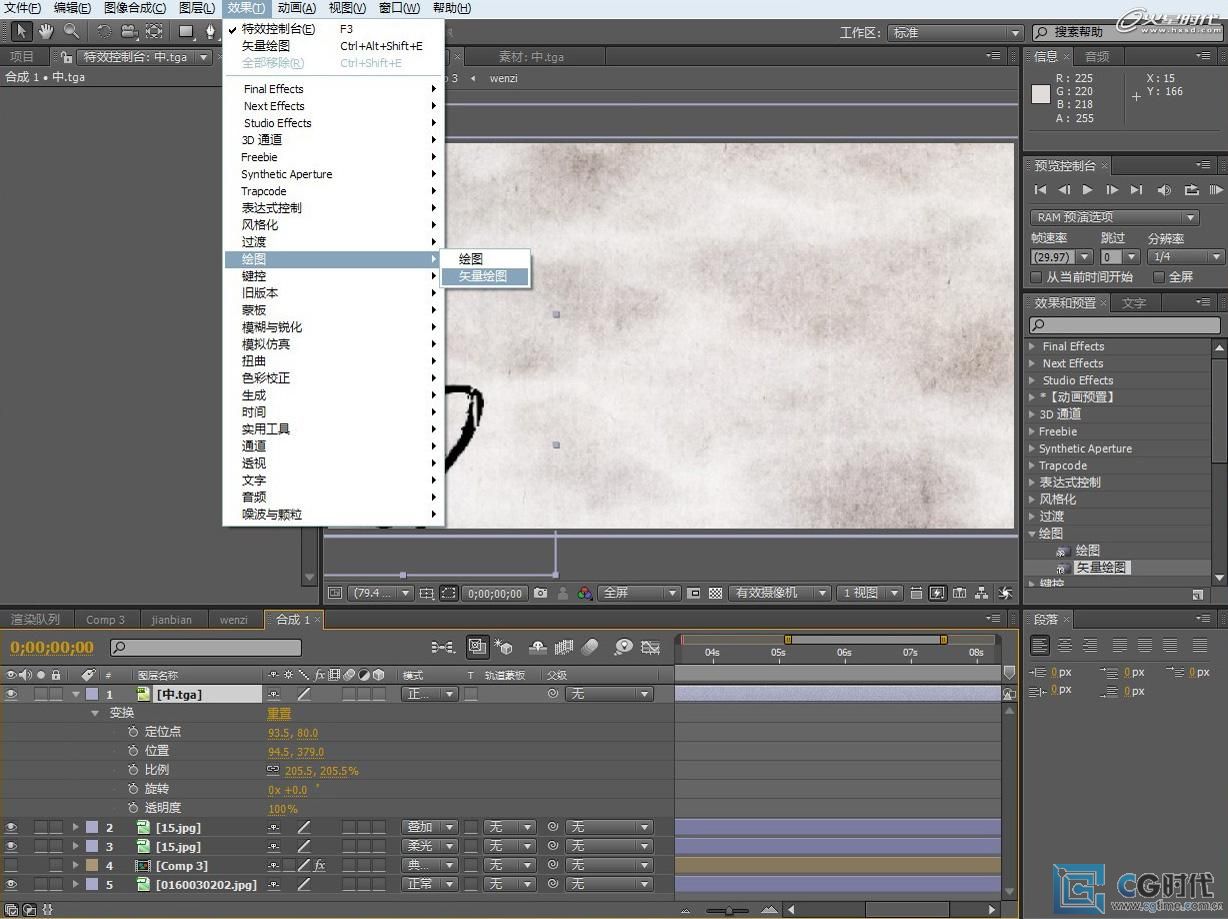Take a snapshot with the camera icon
The width and height of the screenshot is (1228, 919).
(x=541, y=593)
